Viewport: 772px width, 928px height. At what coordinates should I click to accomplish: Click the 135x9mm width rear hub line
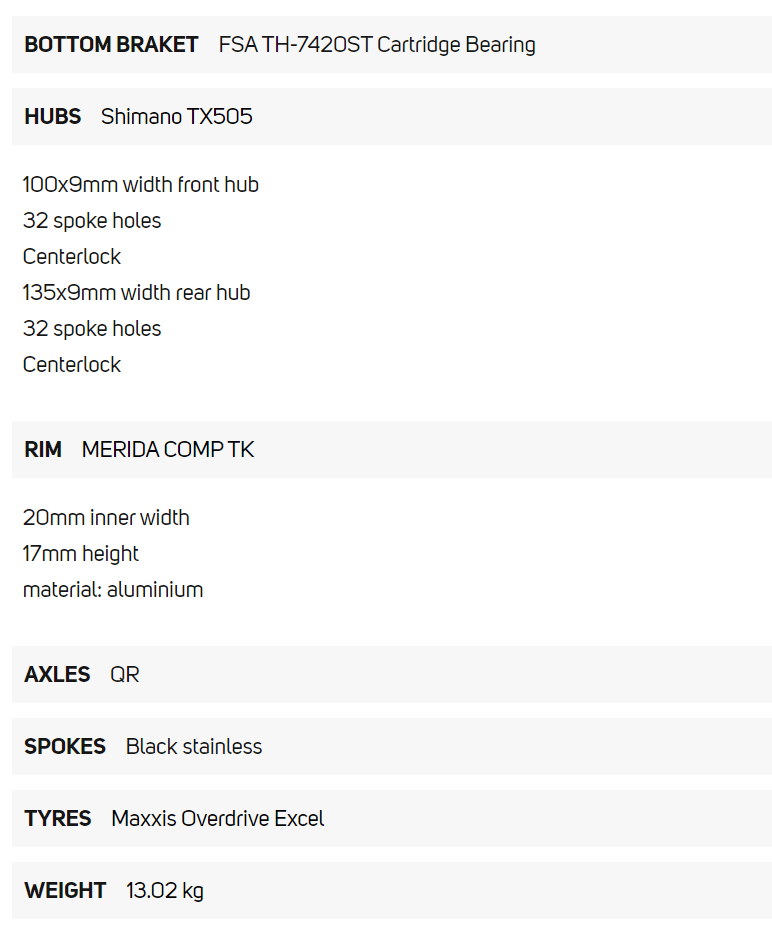pyautogui.click(x=136, y=293)
